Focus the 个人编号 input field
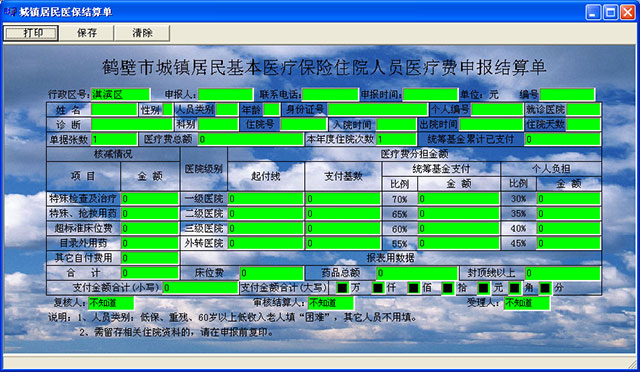This screenshot has height=372, width=640. coord(497,109)
